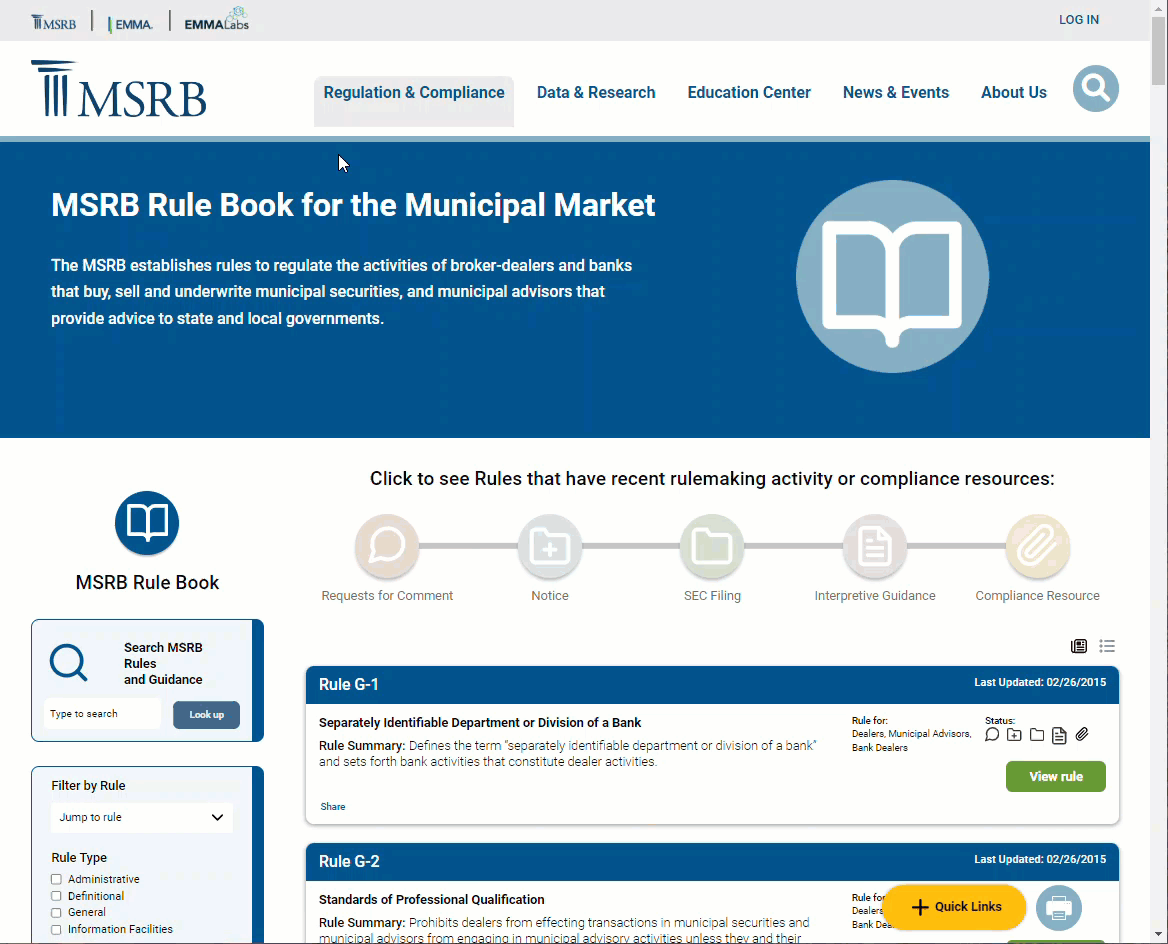Filter by Requests for Comment icon
The width and height of the screenshot is (1168, 944).
[x=387, y=546]
